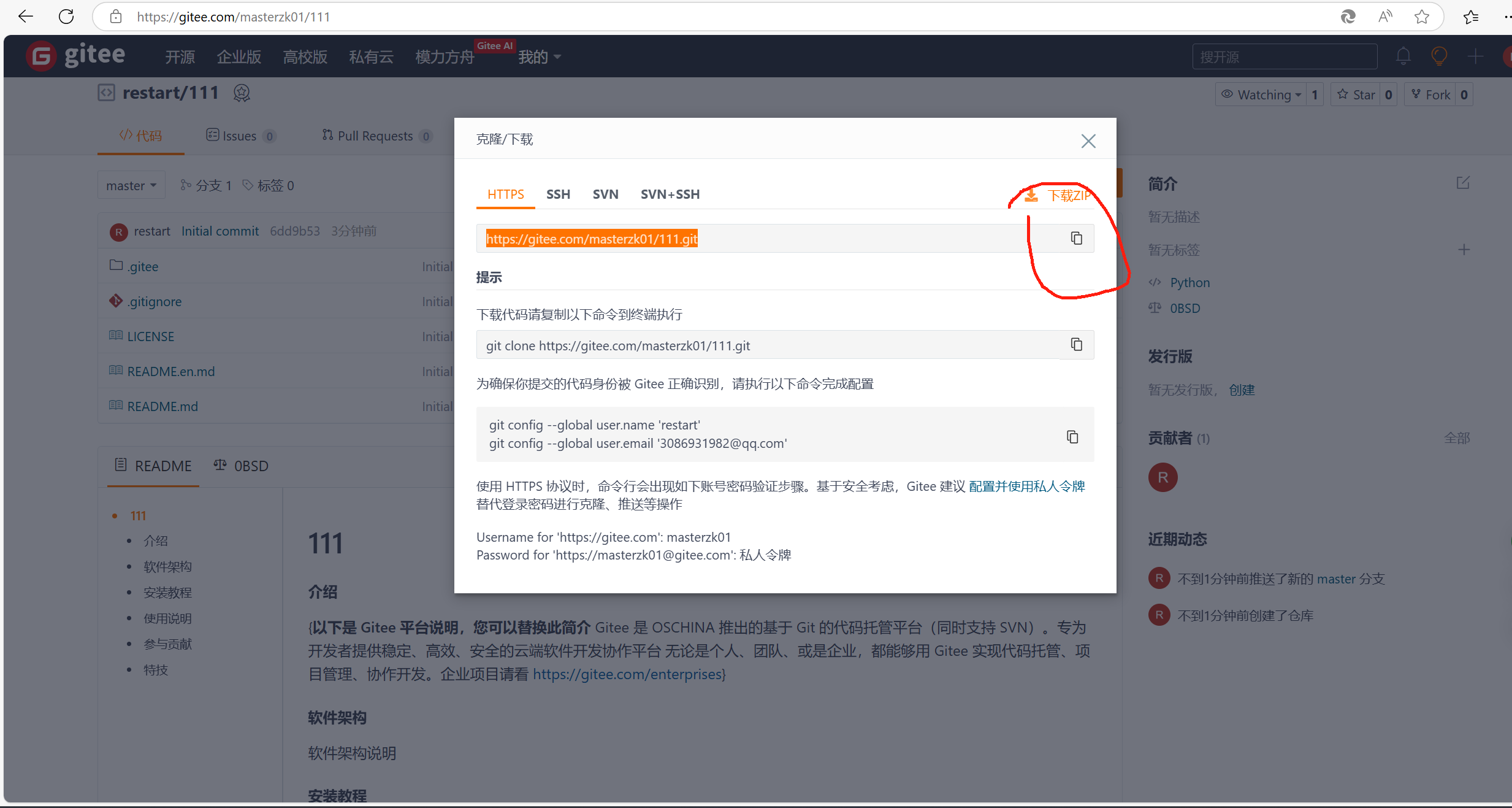Refresh the browser page
1512x808 pixels.
(66, 17)
